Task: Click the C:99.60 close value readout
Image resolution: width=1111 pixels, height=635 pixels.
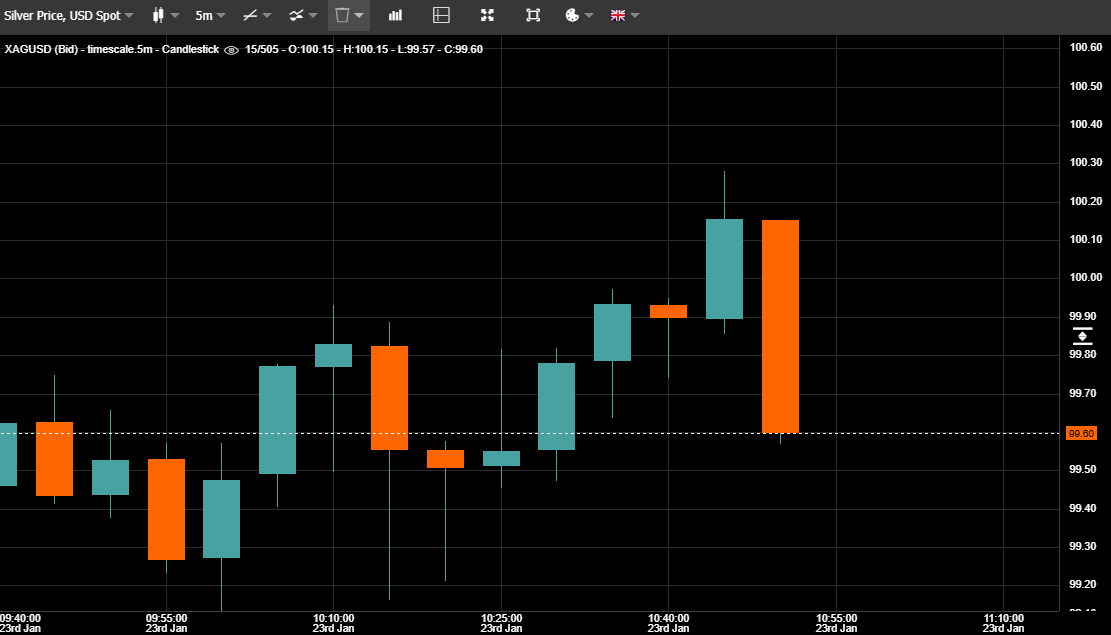Action: 463,49
